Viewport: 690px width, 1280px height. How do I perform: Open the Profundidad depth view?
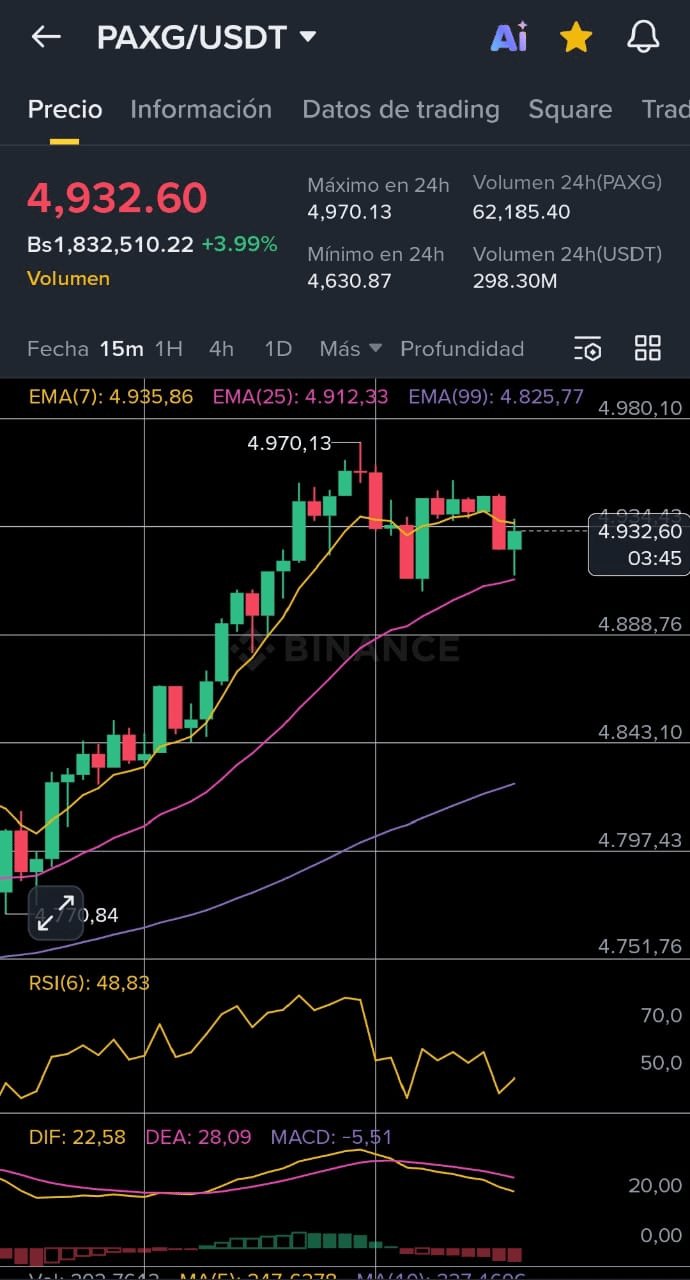point(462,348)
